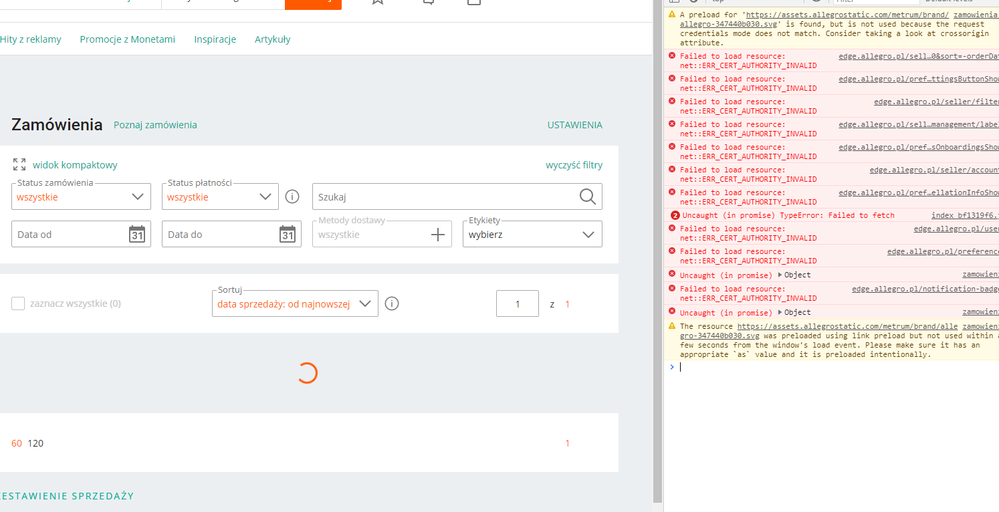Viewport: 999px width, 512px height.
Task: Click info icon beside Status płatności
Action: pyautogui.click(x=292, y=197)
